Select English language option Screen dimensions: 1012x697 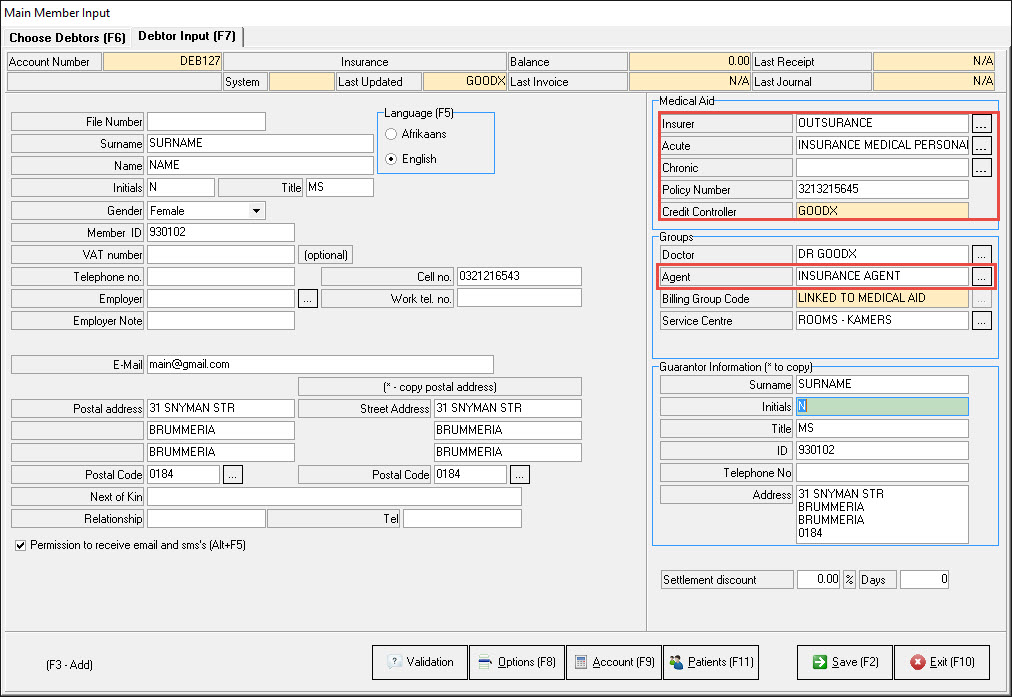392,159
